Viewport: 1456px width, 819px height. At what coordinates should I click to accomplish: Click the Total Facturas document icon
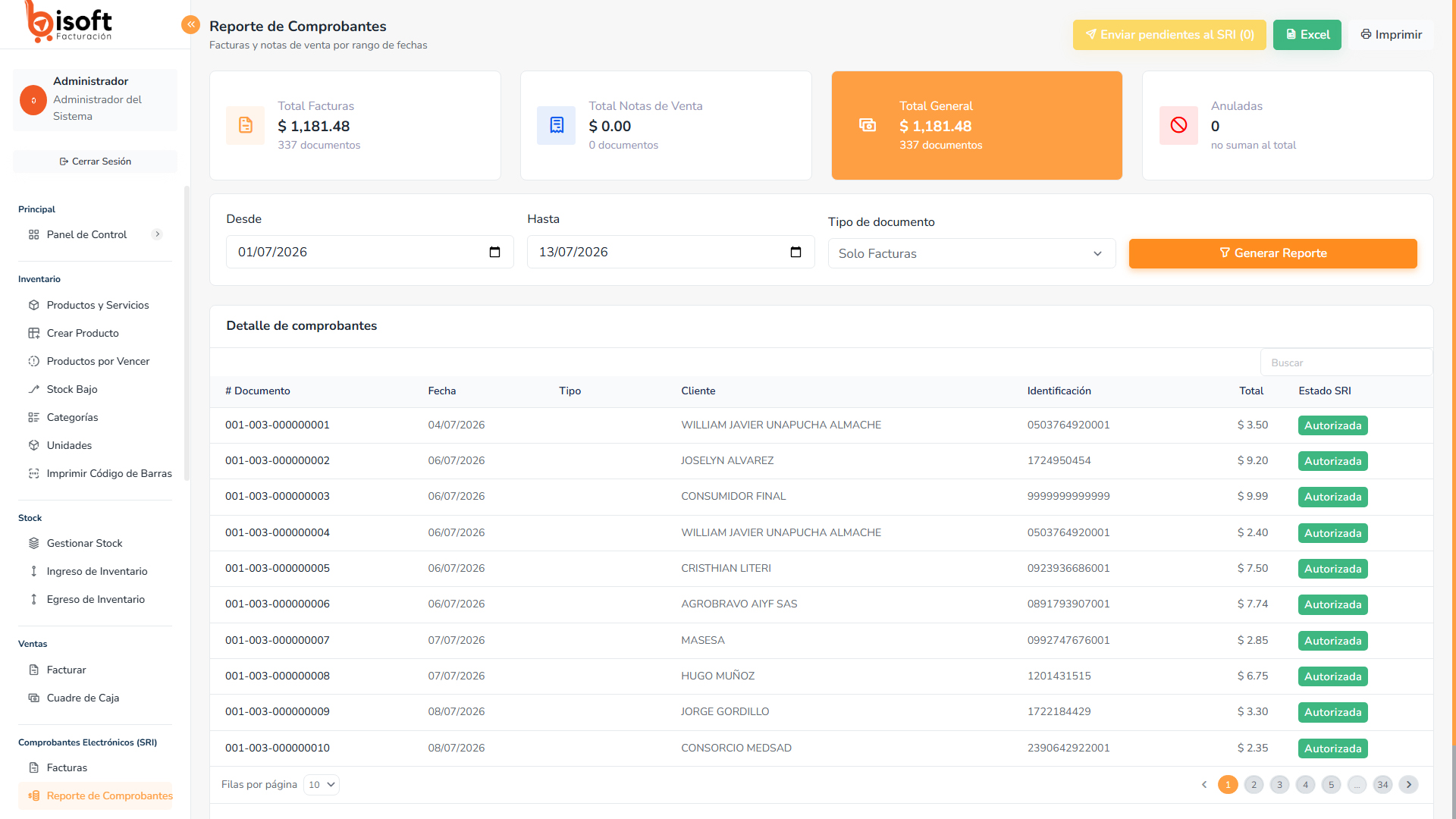(246, 125)
